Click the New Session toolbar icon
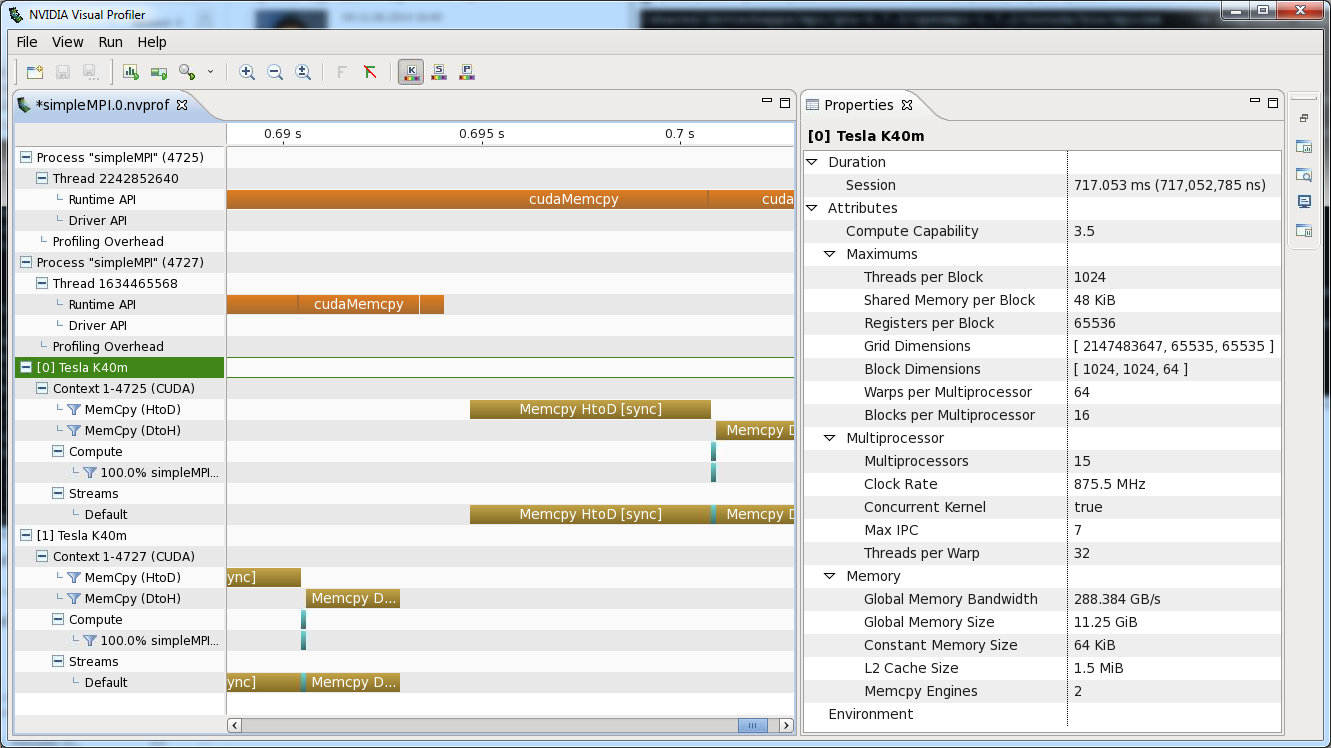The height and width of the screenshot is (748, 1331). [x=35, y=72]
